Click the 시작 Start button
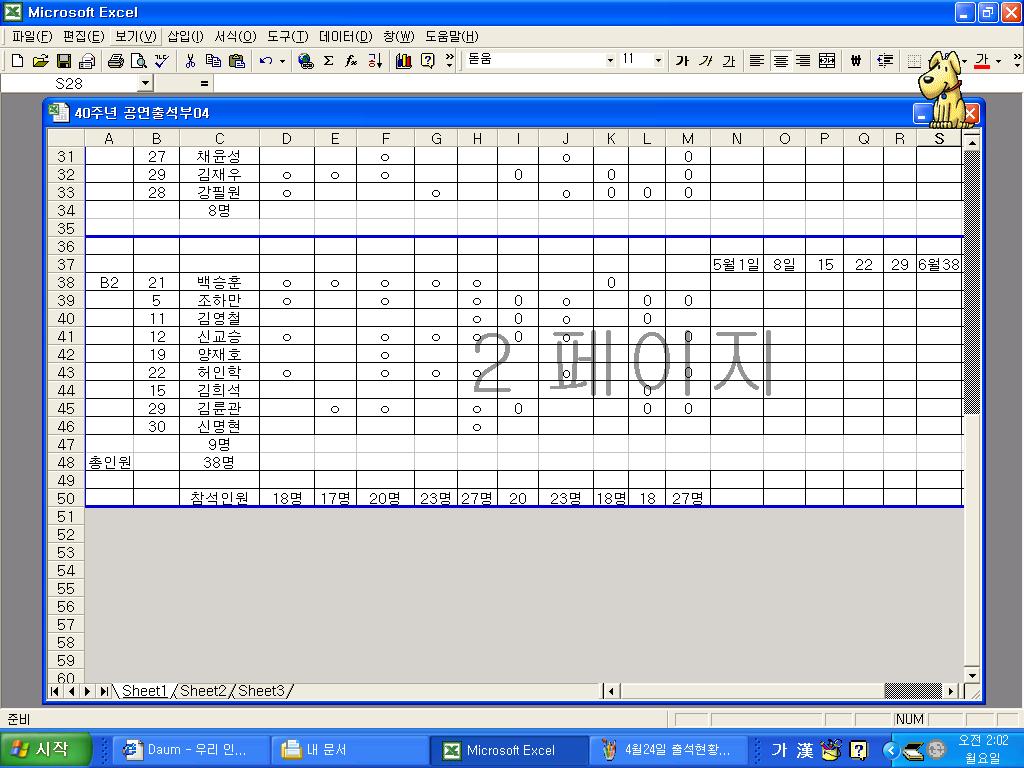This screenshot has width=1024, height=768. point(46,749)
